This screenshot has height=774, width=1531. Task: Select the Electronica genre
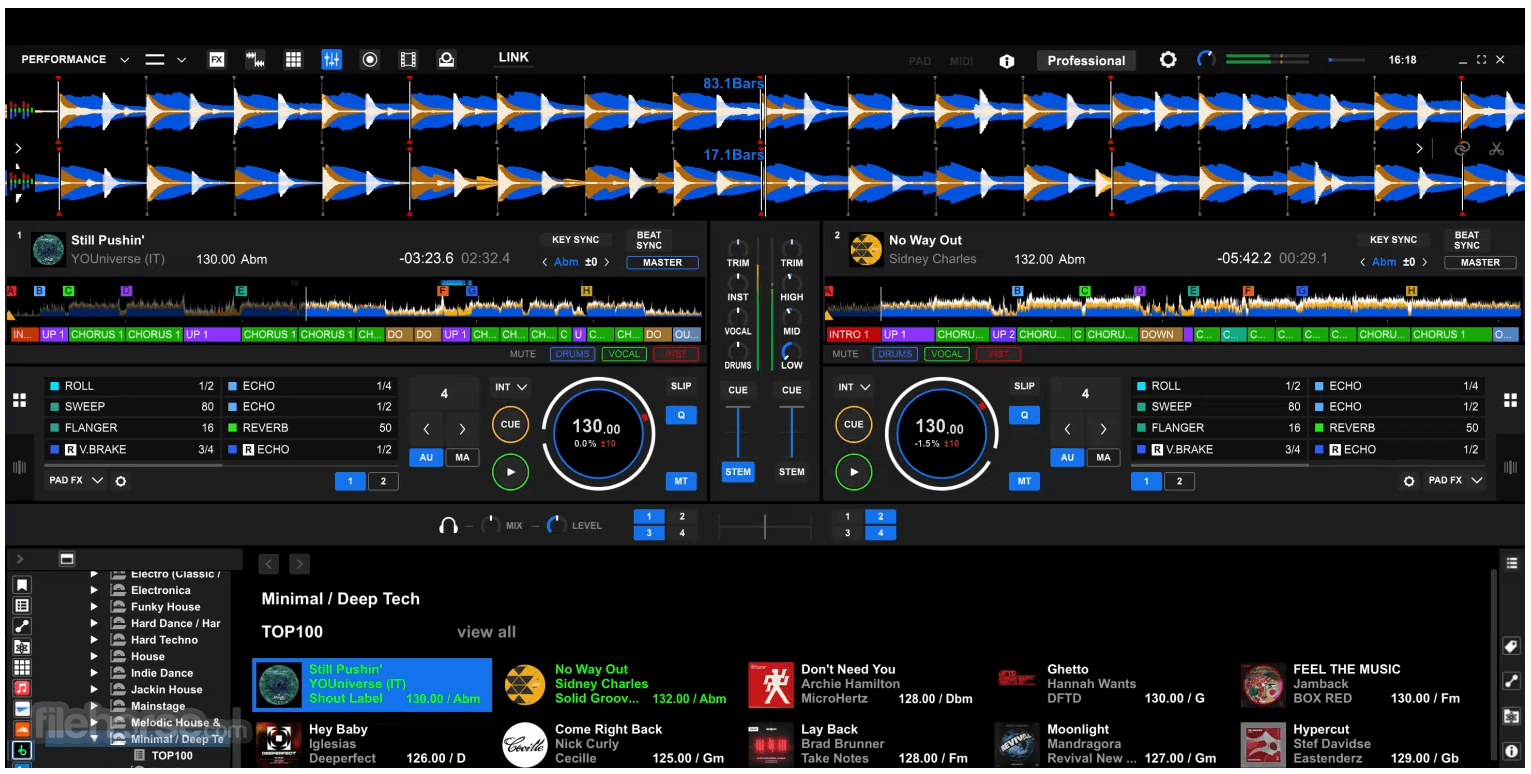tap(161, 590)
